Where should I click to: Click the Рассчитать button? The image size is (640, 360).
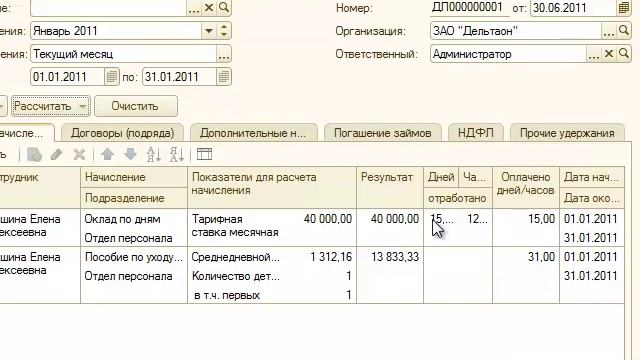click(43, 106)
